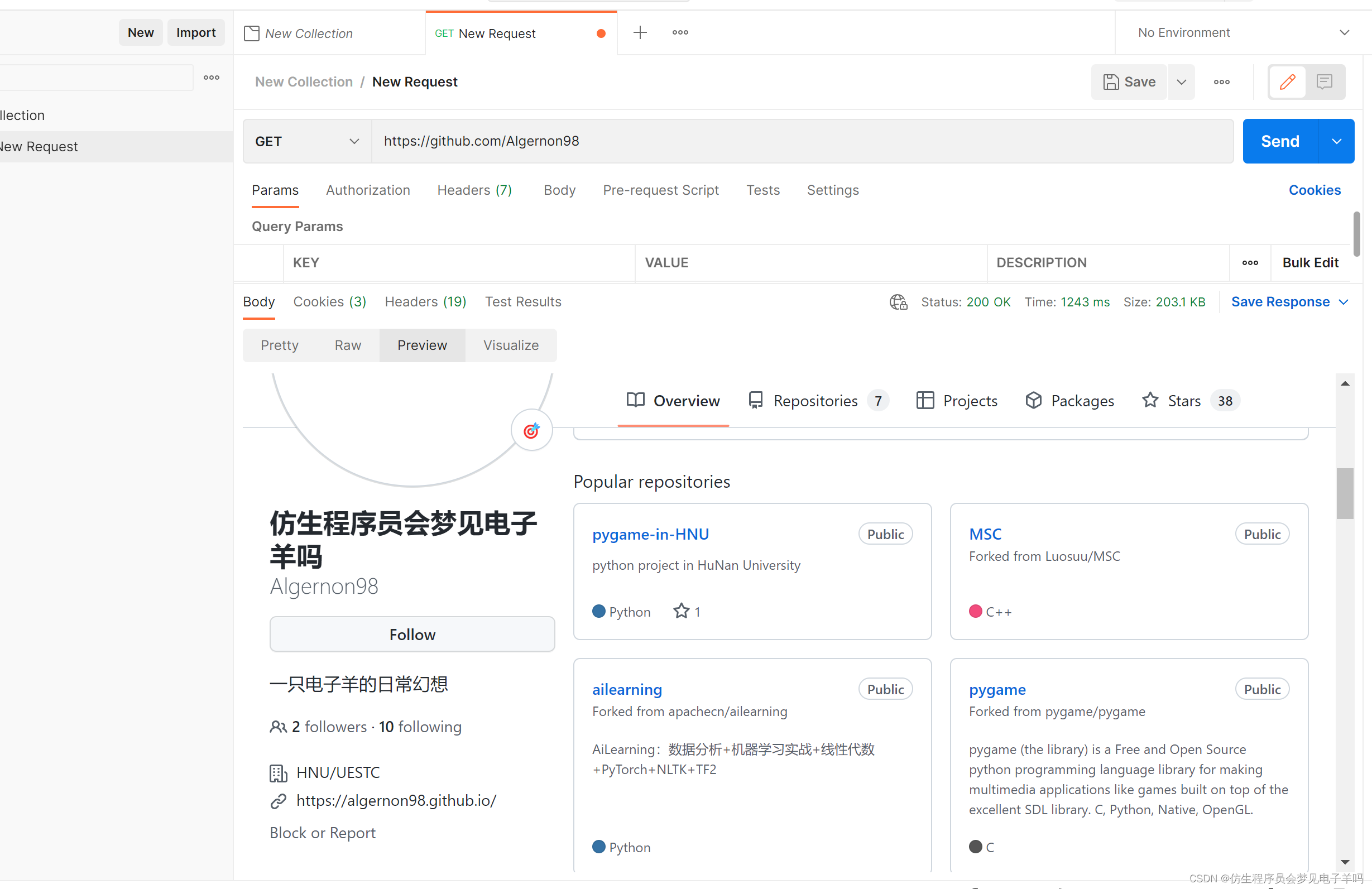Expand the GET method dropdown
This screenshot has height=889, width=1372.
click(x=307, y=142)
